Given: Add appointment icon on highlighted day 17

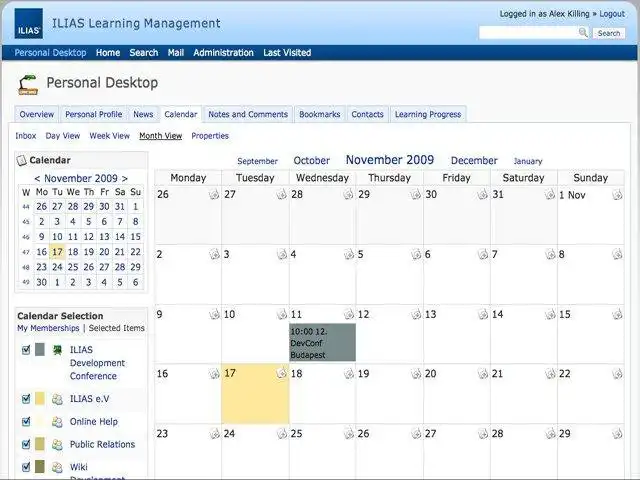Looking at the screenshot, I should click(x=282, y=373).
